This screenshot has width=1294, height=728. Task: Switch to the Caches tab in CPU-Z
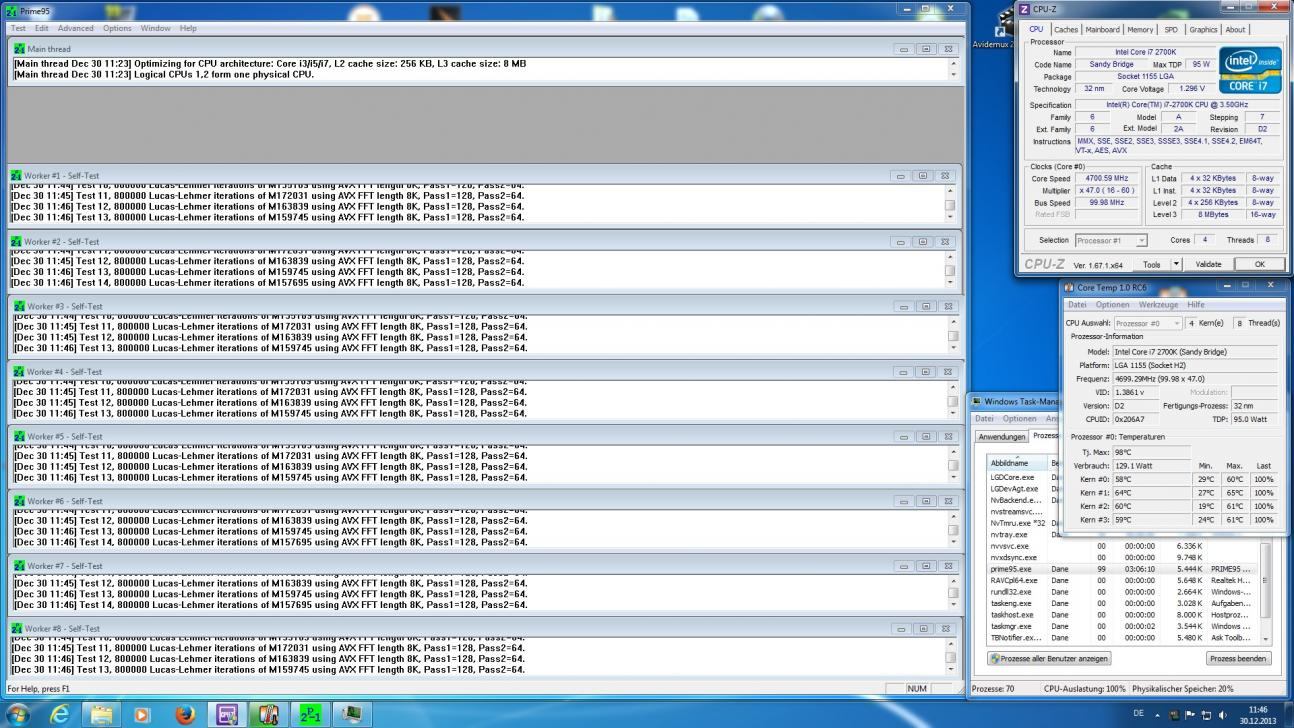coord(1066,30)
